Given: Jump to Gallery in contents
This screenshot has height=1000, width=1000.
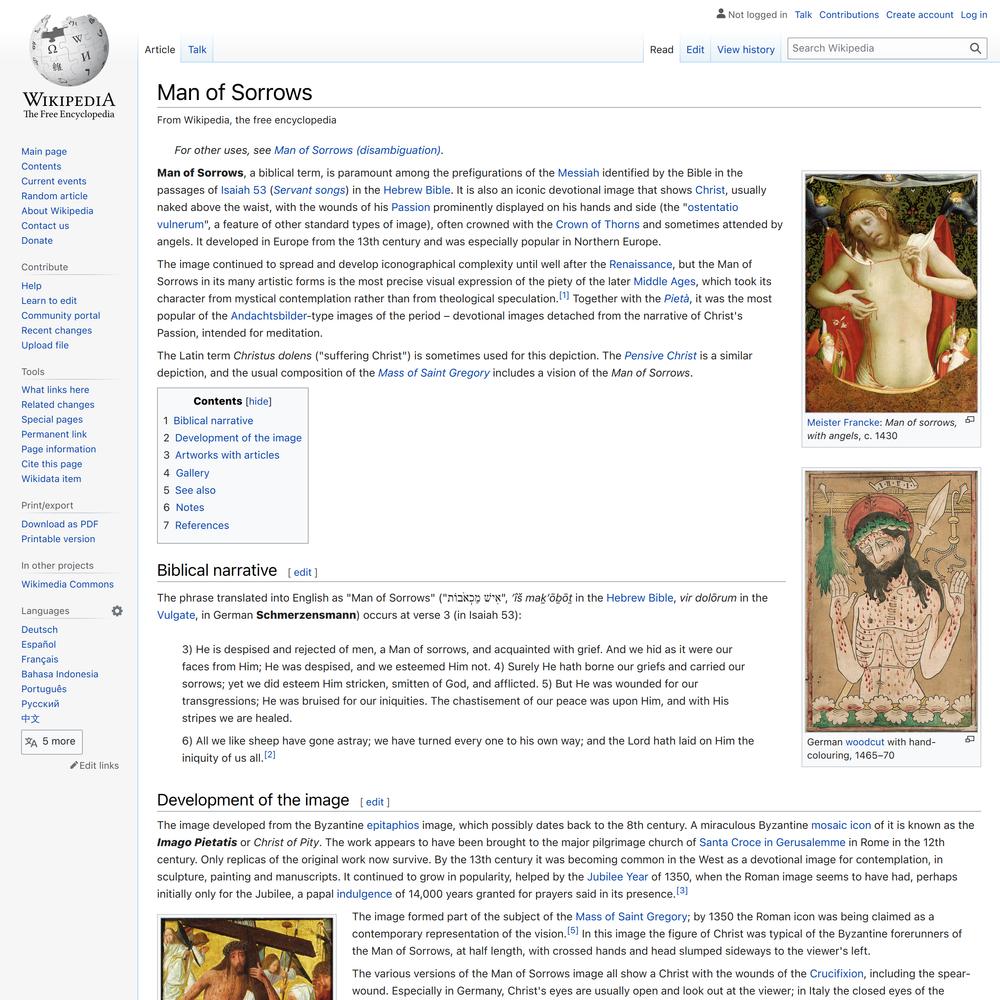Looking at the screenshot, I should 193,473.
